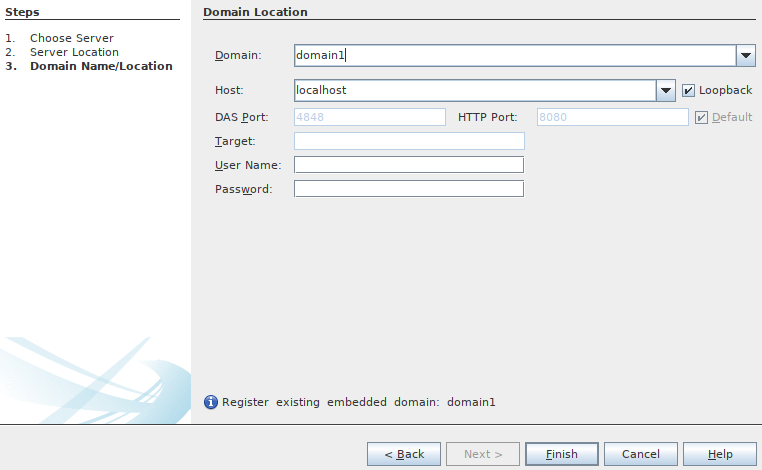The width and height of the screenshot is (762, 470).
Task: Click the info icon beside the register message
Action: point(210,402)
